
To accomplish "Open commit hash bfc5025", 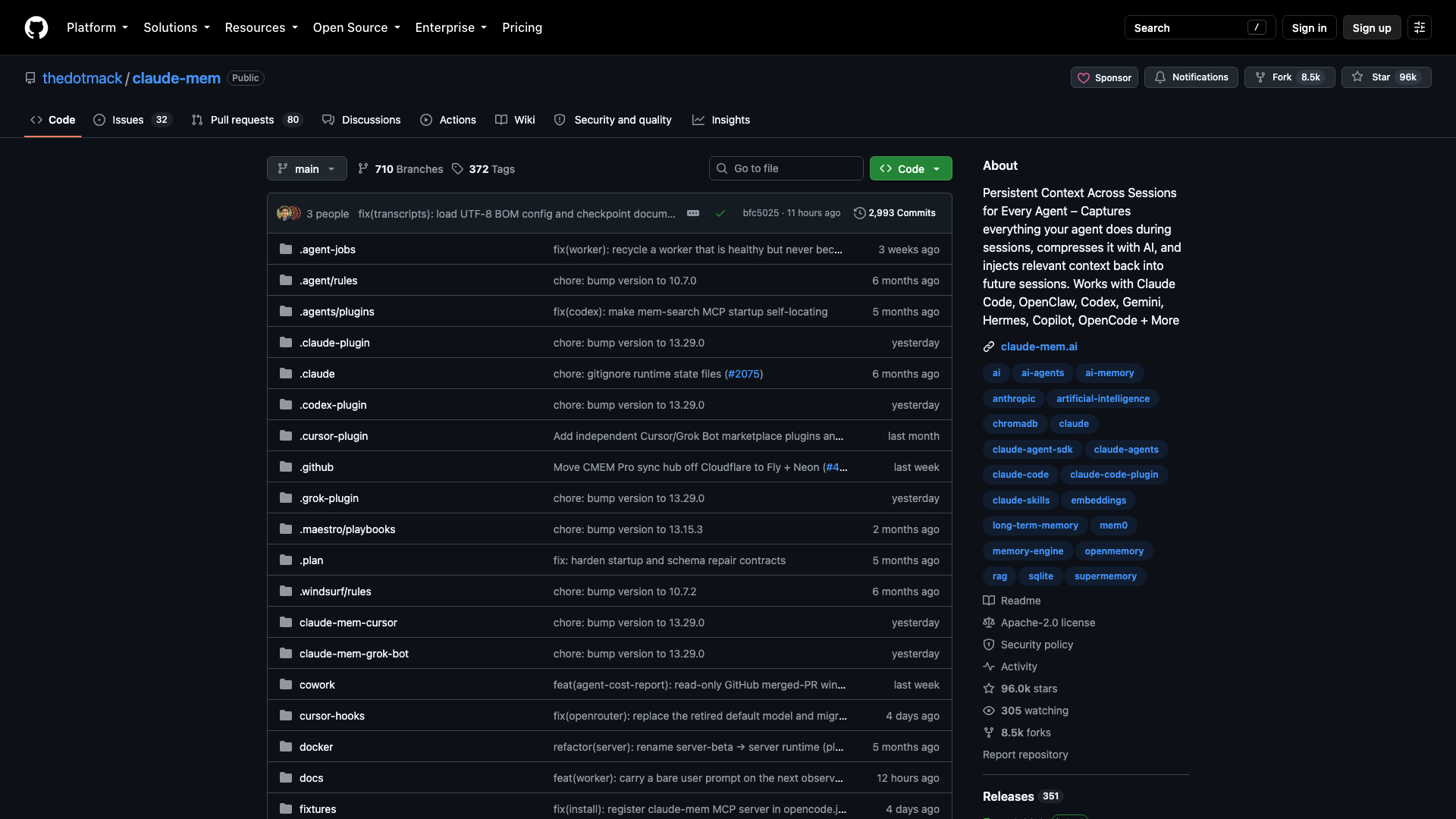I will (761, 213).
